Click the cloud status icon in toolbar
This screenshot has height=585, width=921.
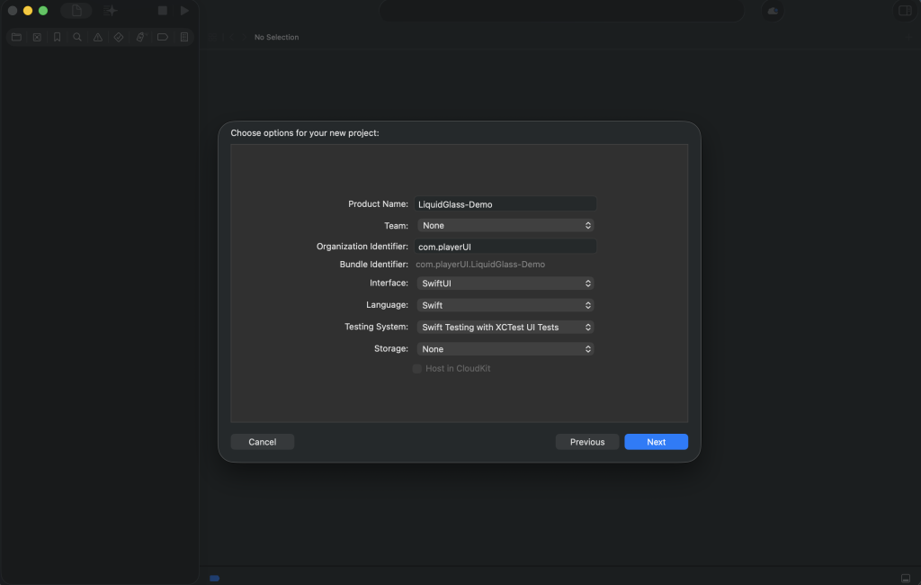pos(773,11)
